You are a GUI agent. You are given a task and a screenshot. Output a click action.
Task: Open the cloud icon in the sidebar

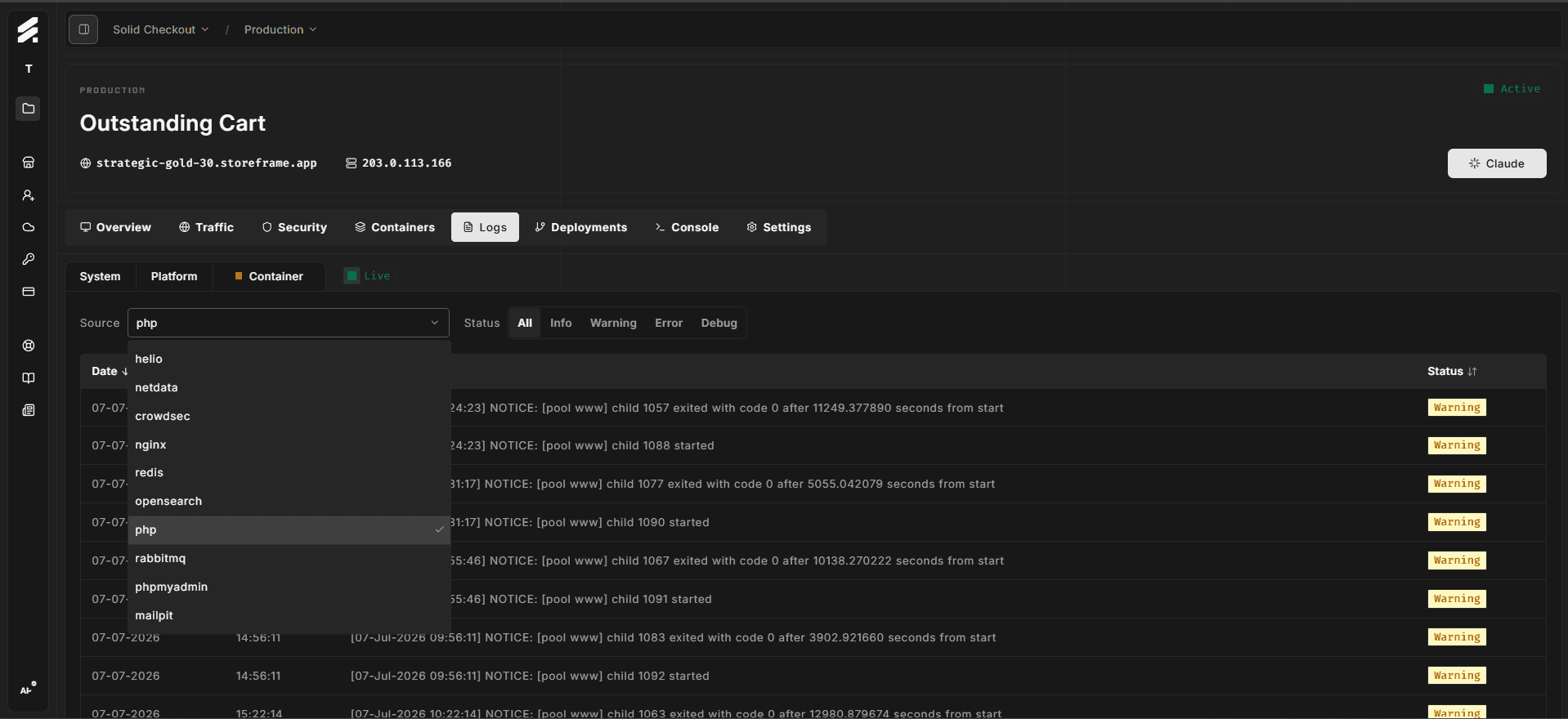(x=29, y=227)
